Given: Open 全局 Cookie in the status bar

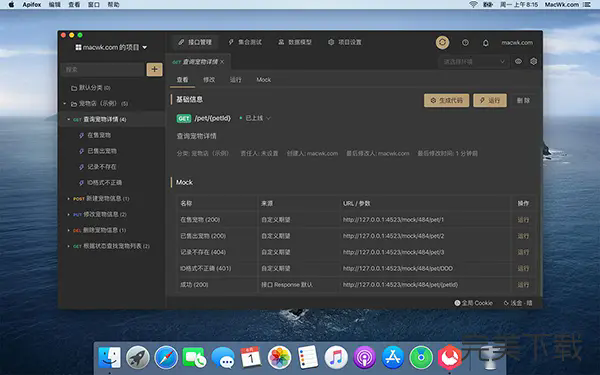Looking at the screenshot, I should pos(473,303).
